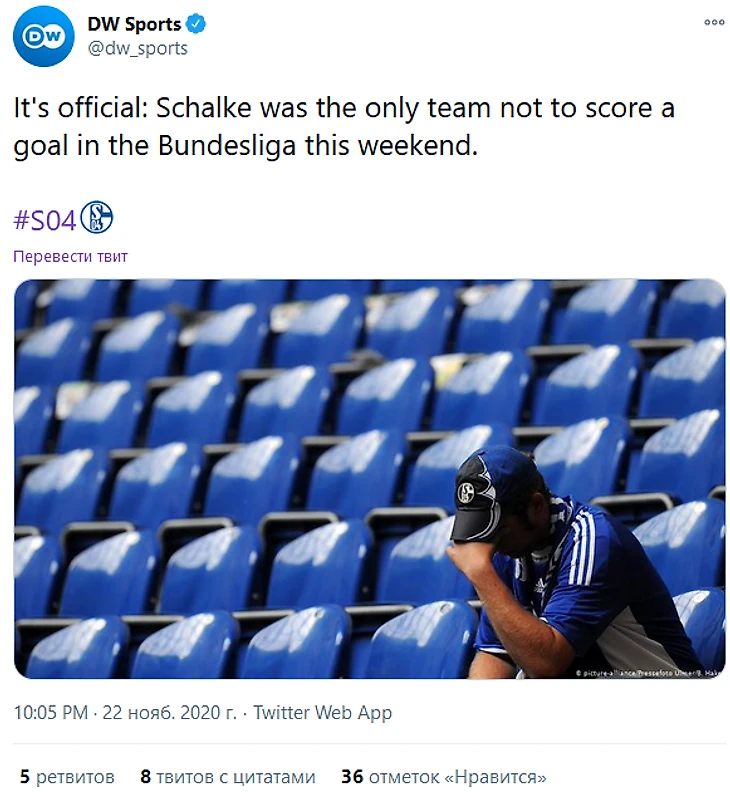Image resolution: width=730 pixels, height=792 pixels.
Task: Click the Schalke crest emoji after #S04
Action: pyautogui.click(x=97, y=218)
